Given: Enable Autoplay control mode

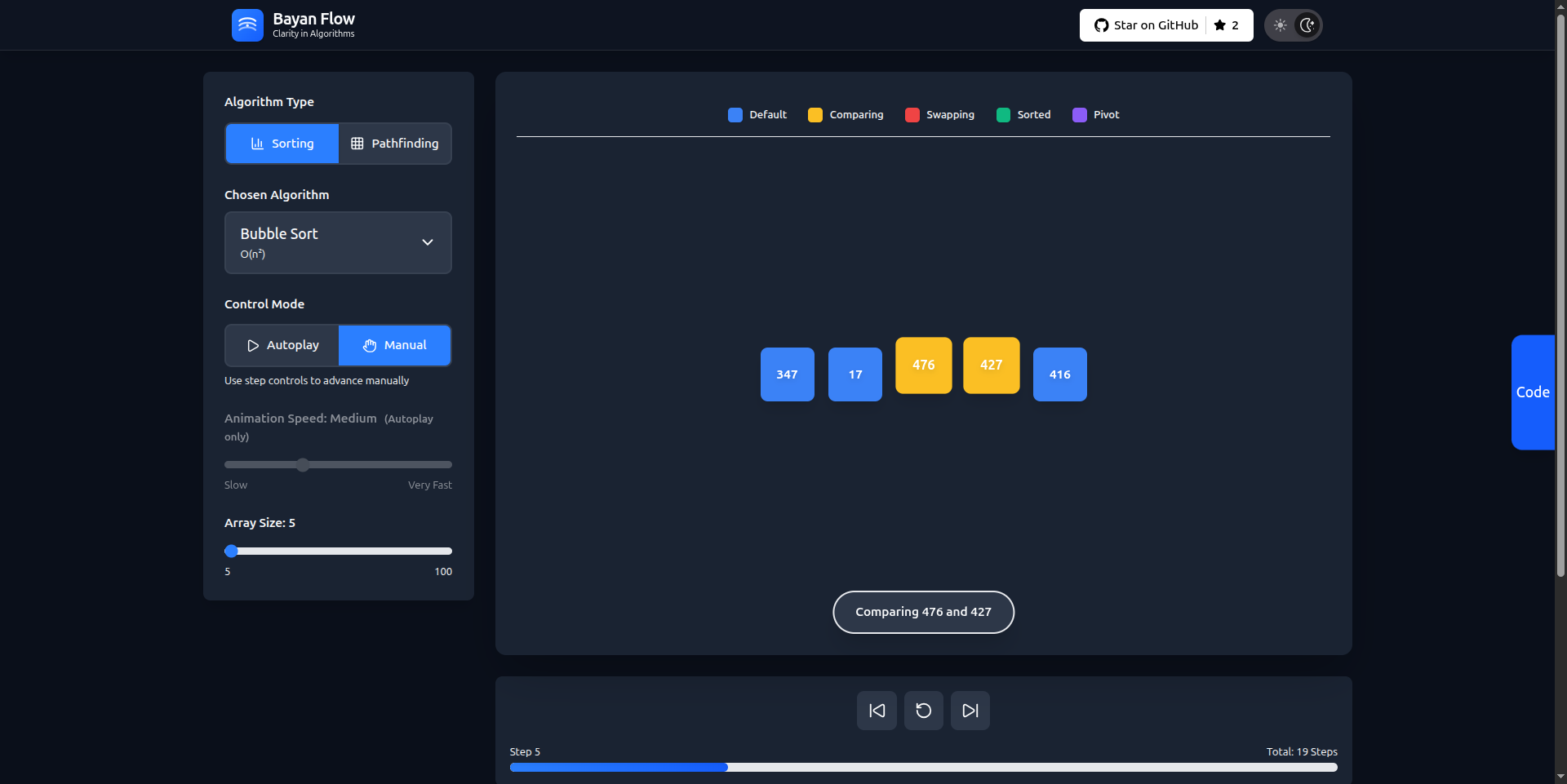Looking at the screenshot, I should click(x=282, y=345).
